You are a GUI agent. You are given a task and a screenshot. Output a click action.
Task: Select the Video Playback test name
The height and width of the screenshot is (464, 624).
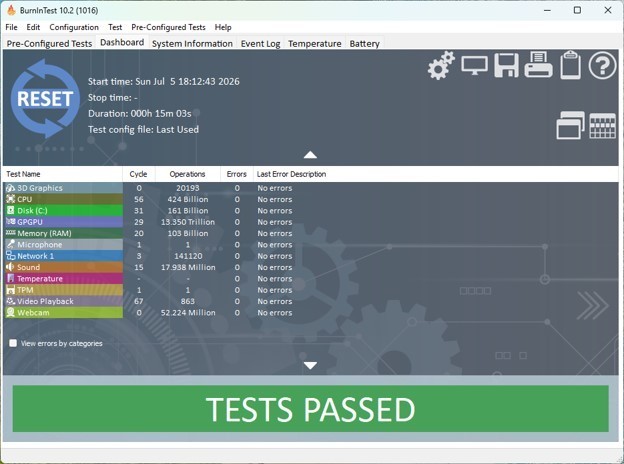click(x=45, y=301)
